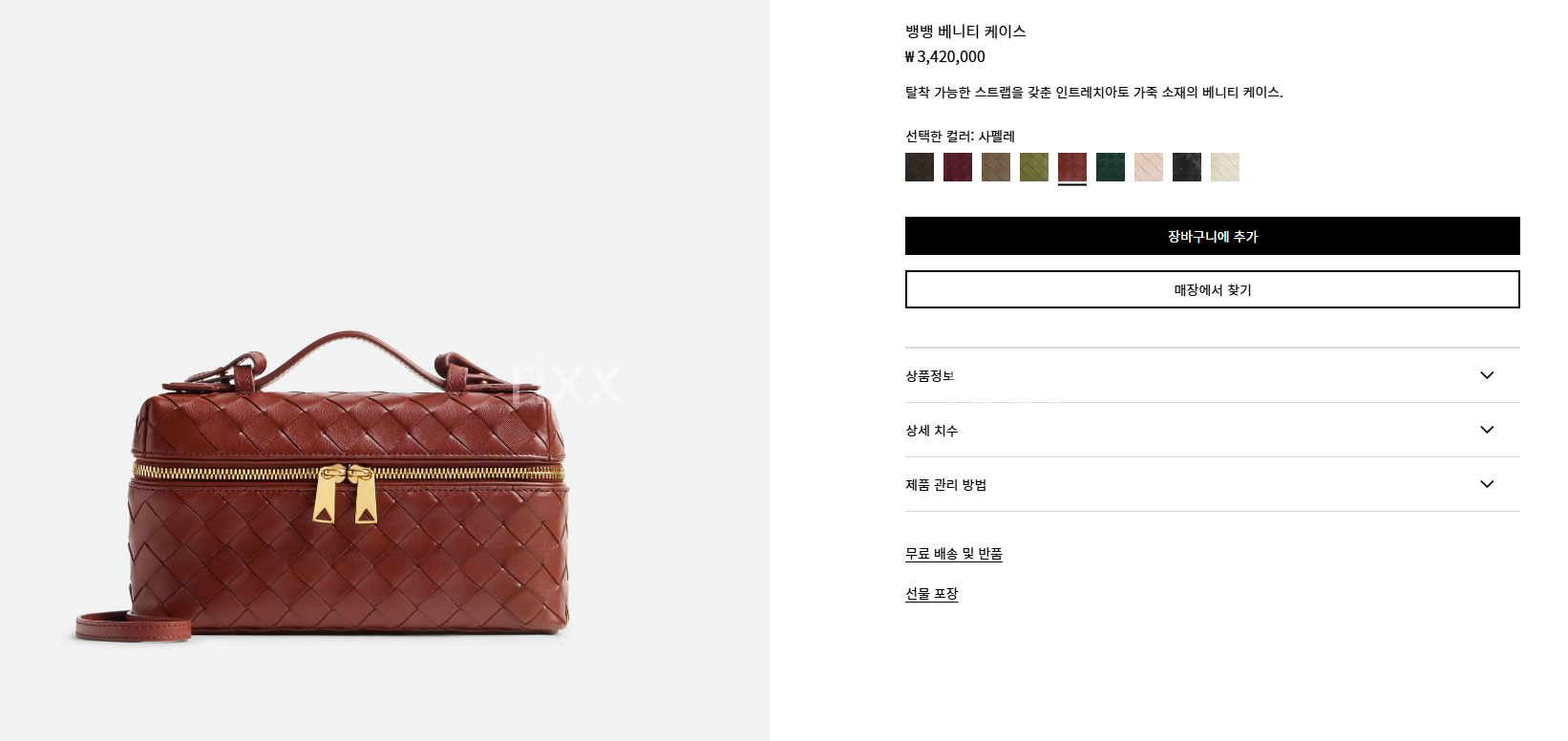Click the 제품 관리 방법 section label

click(x=946, y=484)
